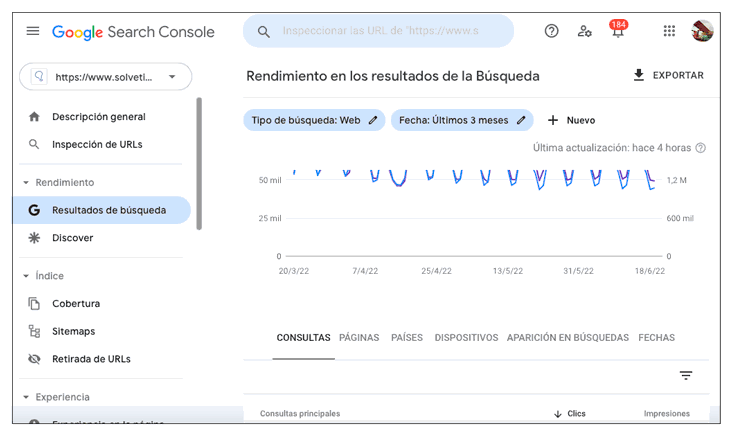
Task: Switch to the PAÍSES tab
Action: pyautogui.click(x=407, y=338)
